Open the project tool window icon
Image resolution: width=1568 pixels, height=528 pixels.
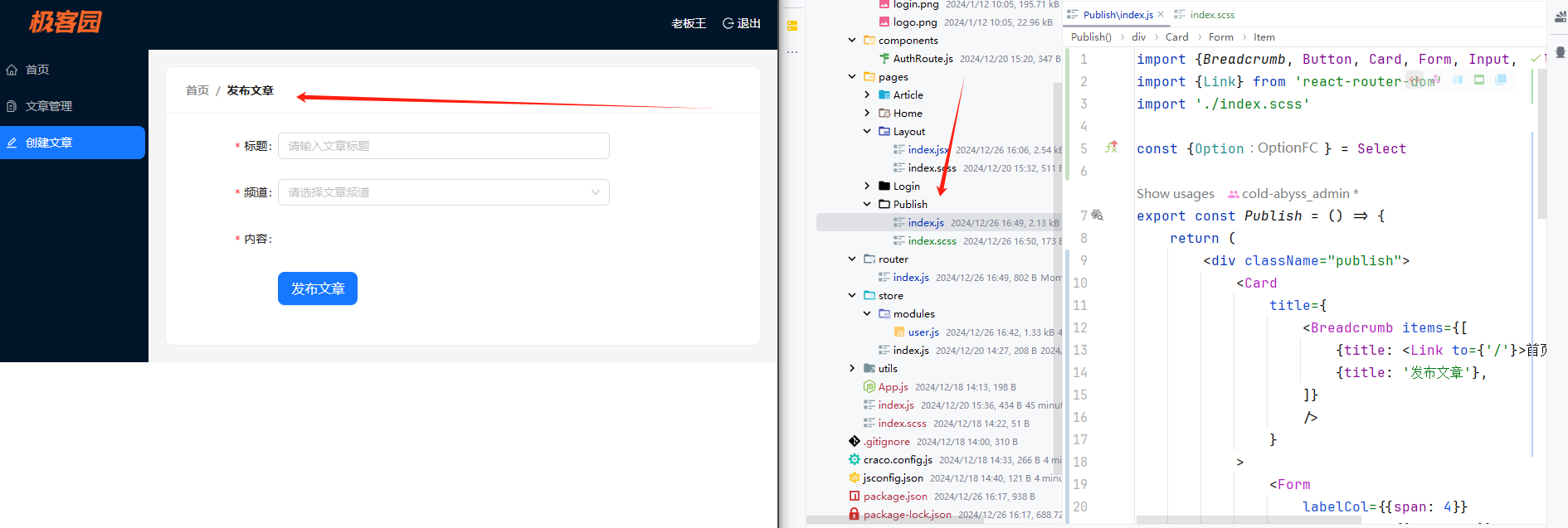(x=792, y=26)
